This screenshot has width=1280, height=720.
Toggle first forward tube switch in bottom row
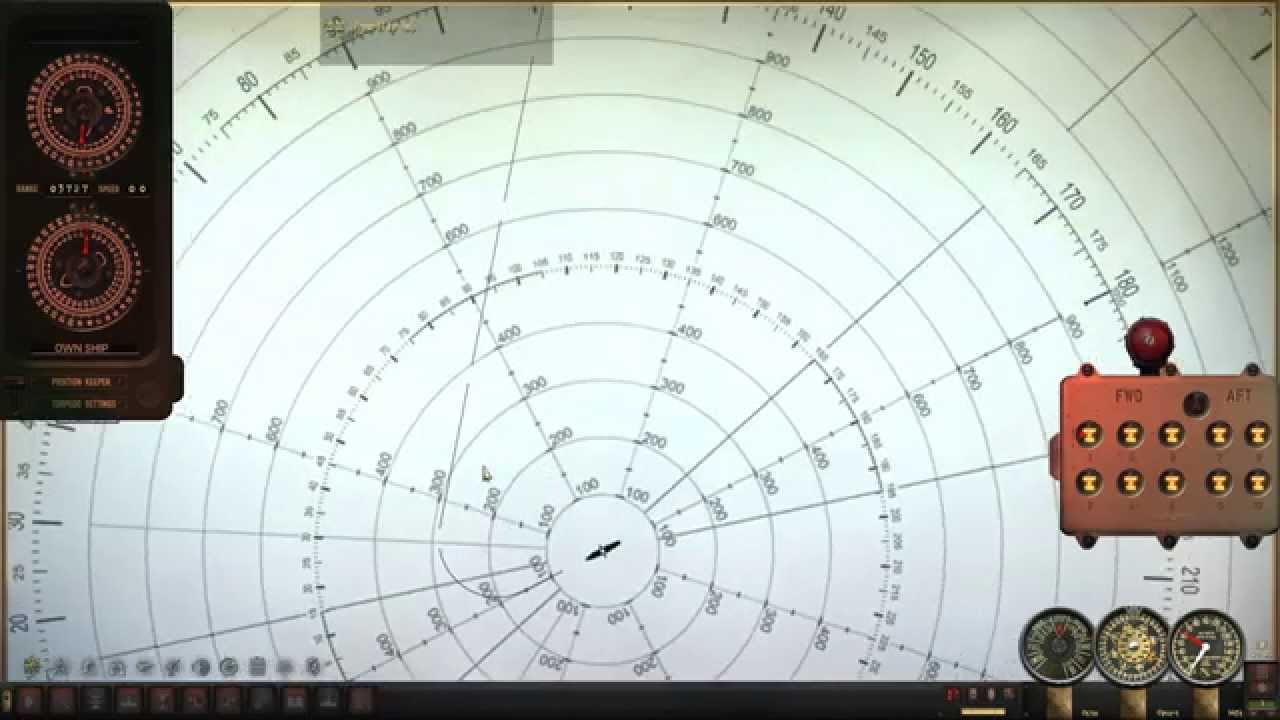pyautogui.click(x=1089, y=482)
